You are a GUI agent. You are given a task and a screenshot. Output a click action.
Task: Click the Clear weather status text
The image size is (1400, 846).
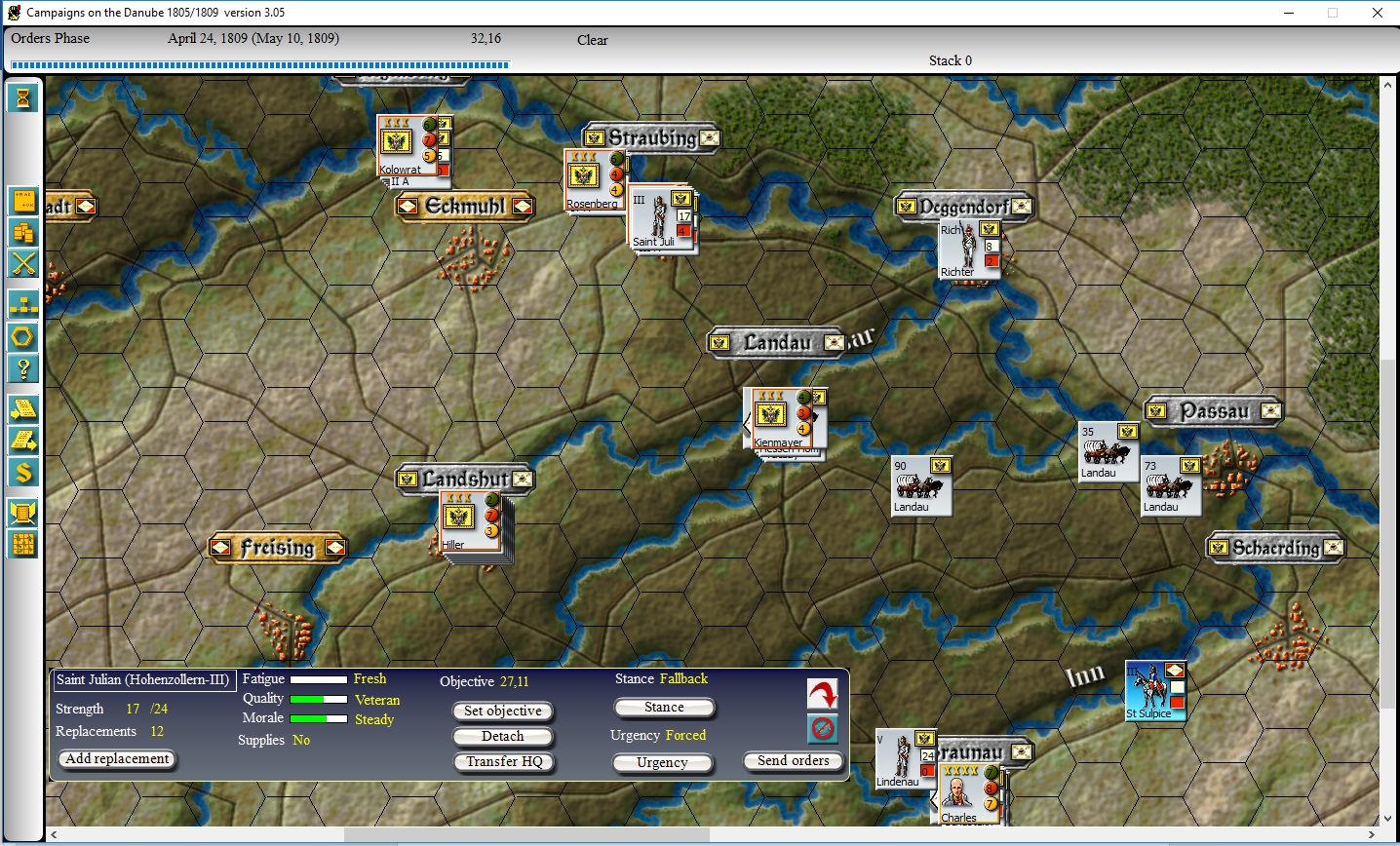tap(592, 40)
